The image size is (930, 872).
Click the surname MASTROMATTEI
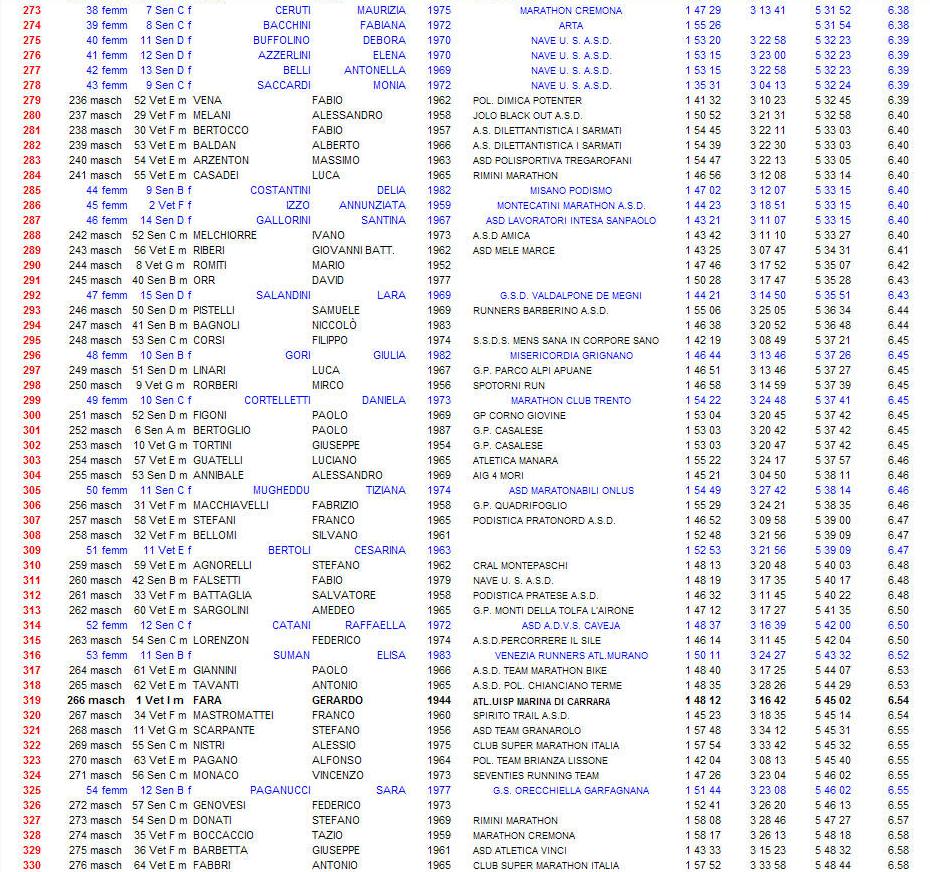coord(233,715)
